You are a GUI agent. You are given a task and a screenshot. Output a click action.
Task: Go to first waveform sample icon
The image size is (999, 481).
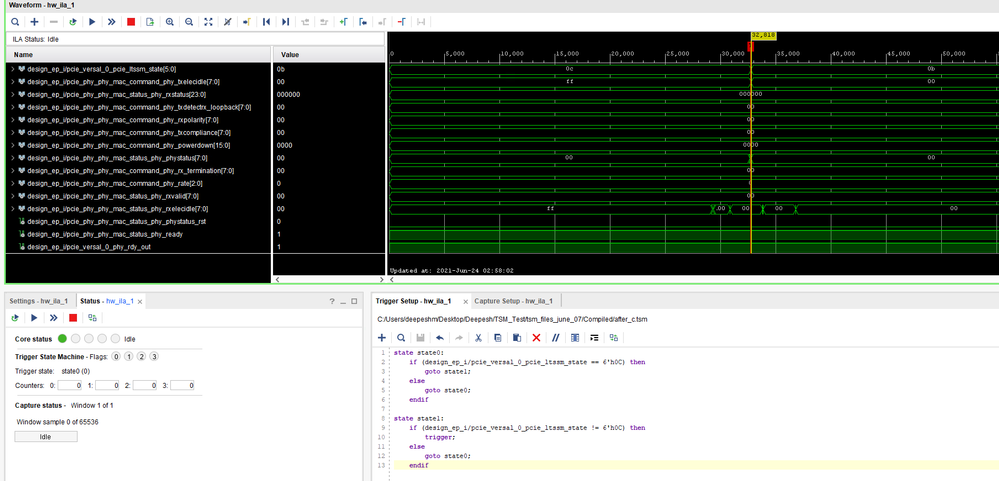click(x=266, y=21)
